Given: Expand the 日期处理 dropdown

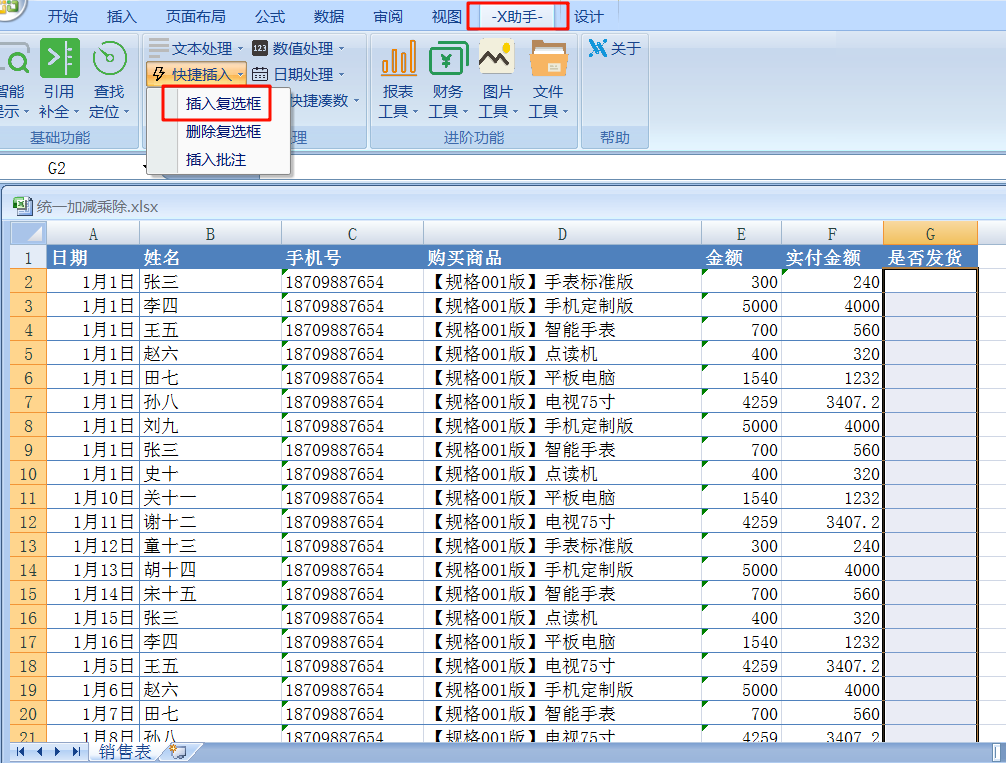Looking at the screenshot, I should (x=341, y=74).
